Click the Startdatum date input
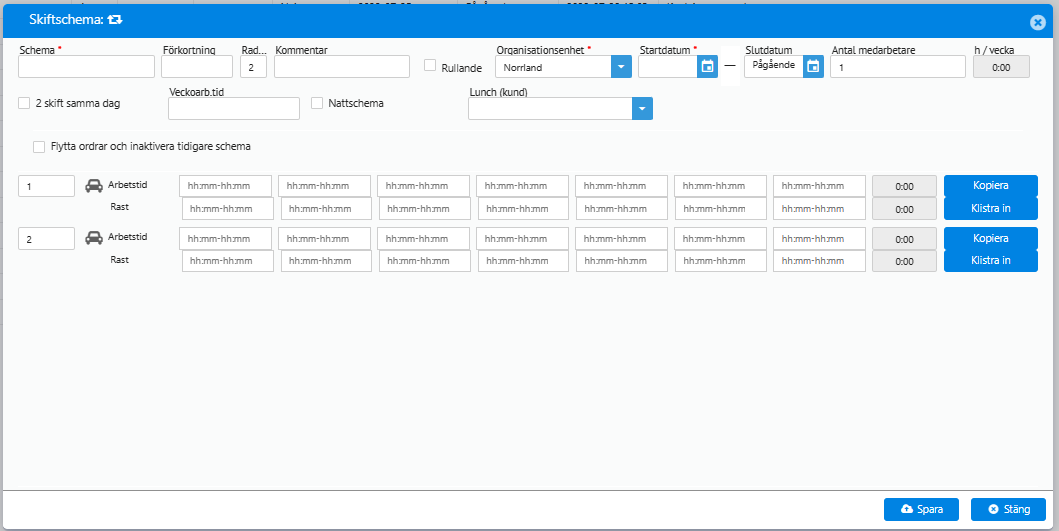The image size is (1059, 531). pyautogui.click(x=668, y=67)
